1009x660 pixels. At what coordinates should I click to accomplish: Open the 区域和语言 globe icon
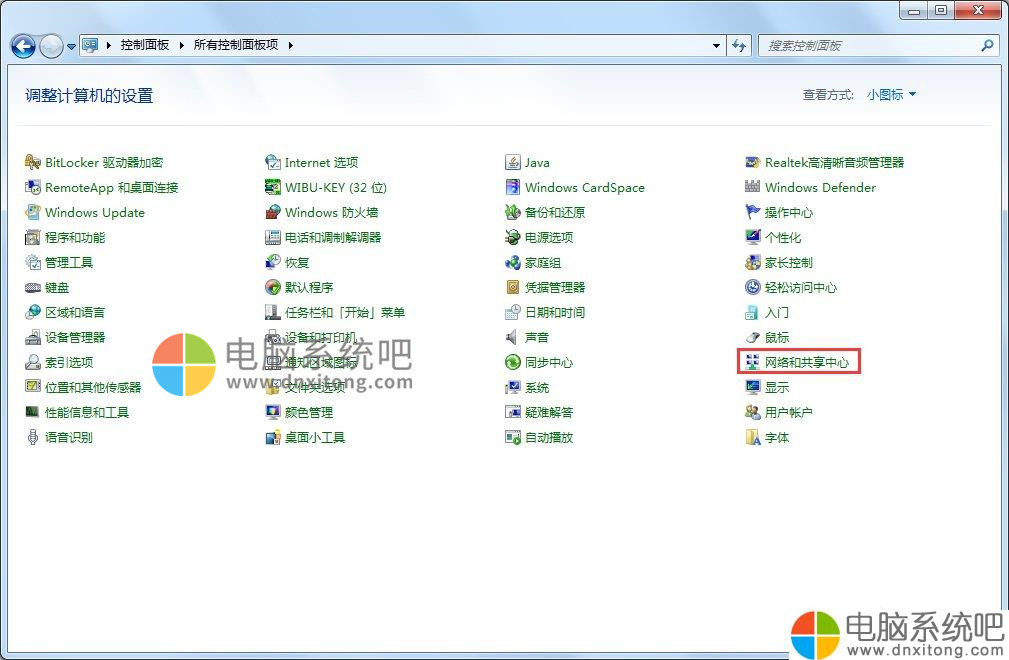[33, 312]
